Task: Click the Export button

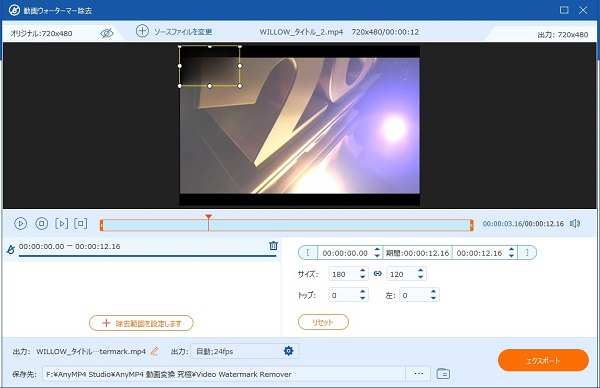Action: click(543, 360)
